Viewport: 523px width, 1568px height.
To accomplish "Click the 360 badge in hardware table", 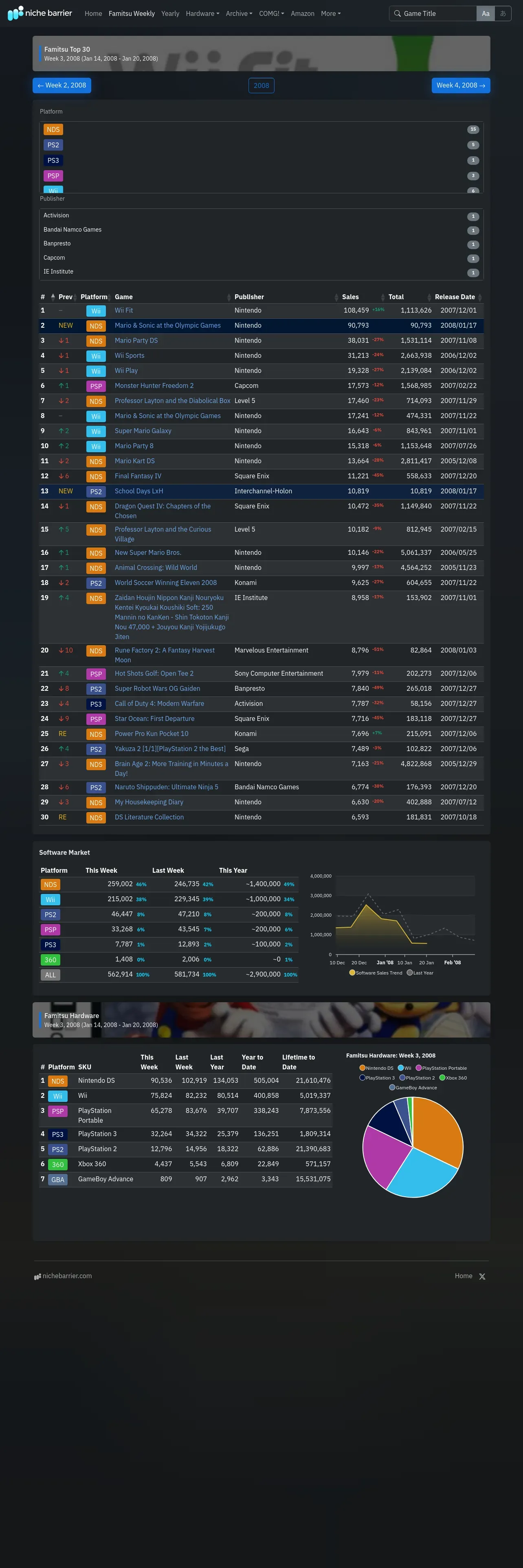I will click(58, 1165).
